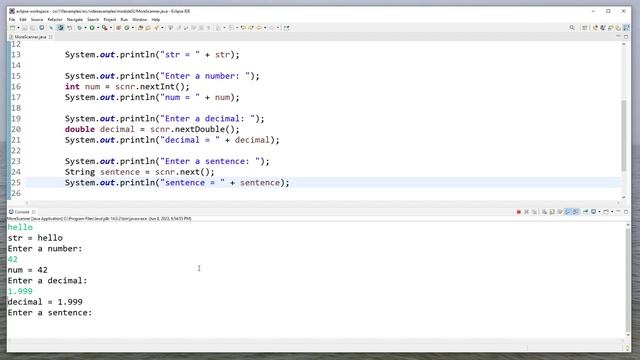Maximize the editor area
640x360 pixels.
pyautogui.click(x=626, y=37)
